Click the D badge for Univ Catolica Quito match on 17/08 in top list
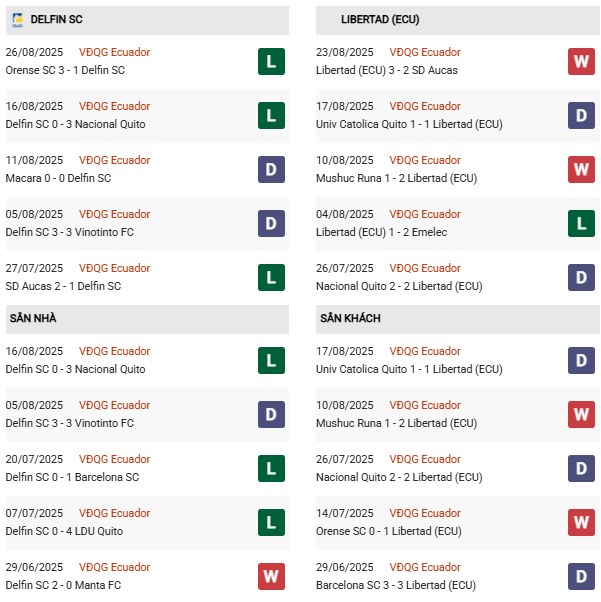 581,116
